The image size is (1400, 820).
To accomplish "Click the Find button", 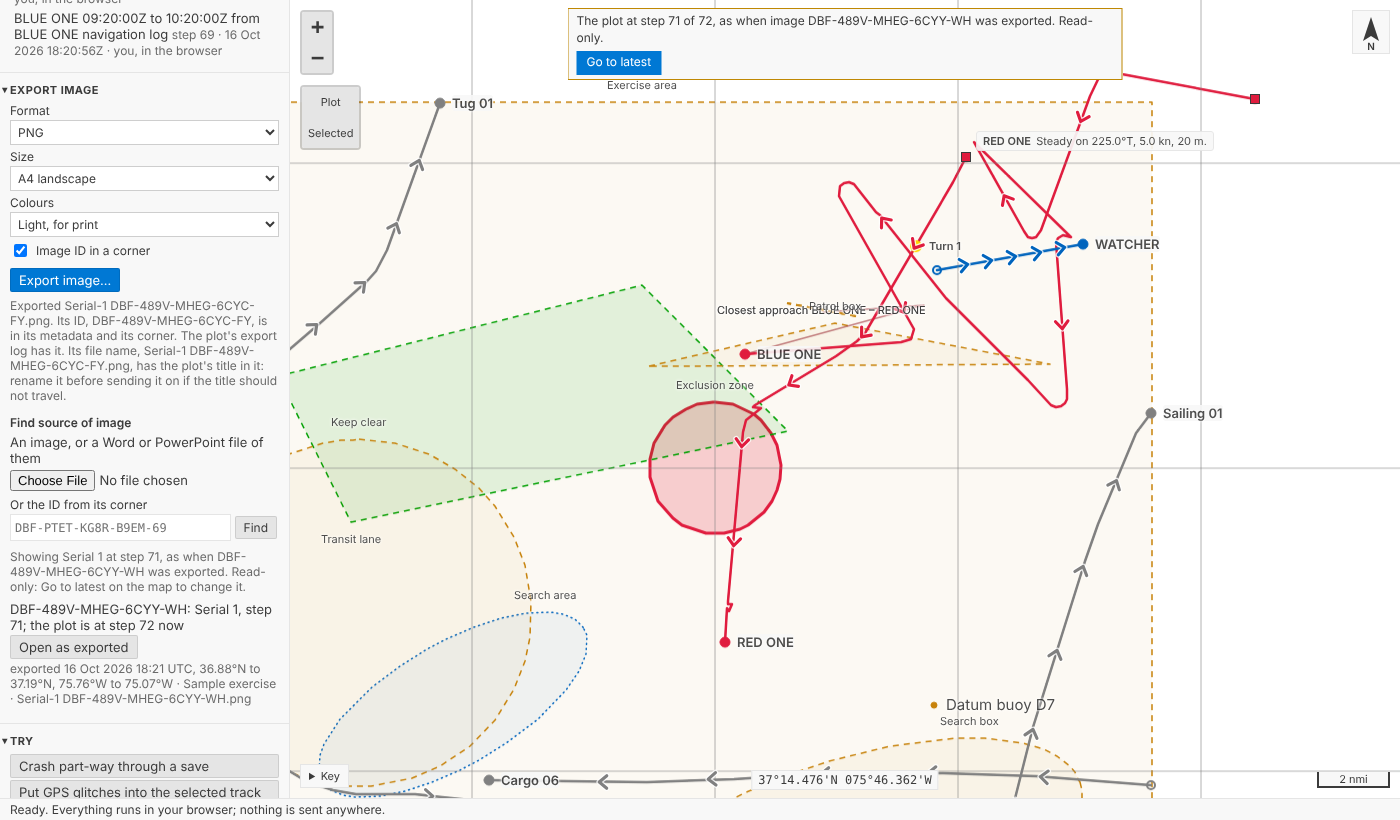I will [x=256, y=527].
